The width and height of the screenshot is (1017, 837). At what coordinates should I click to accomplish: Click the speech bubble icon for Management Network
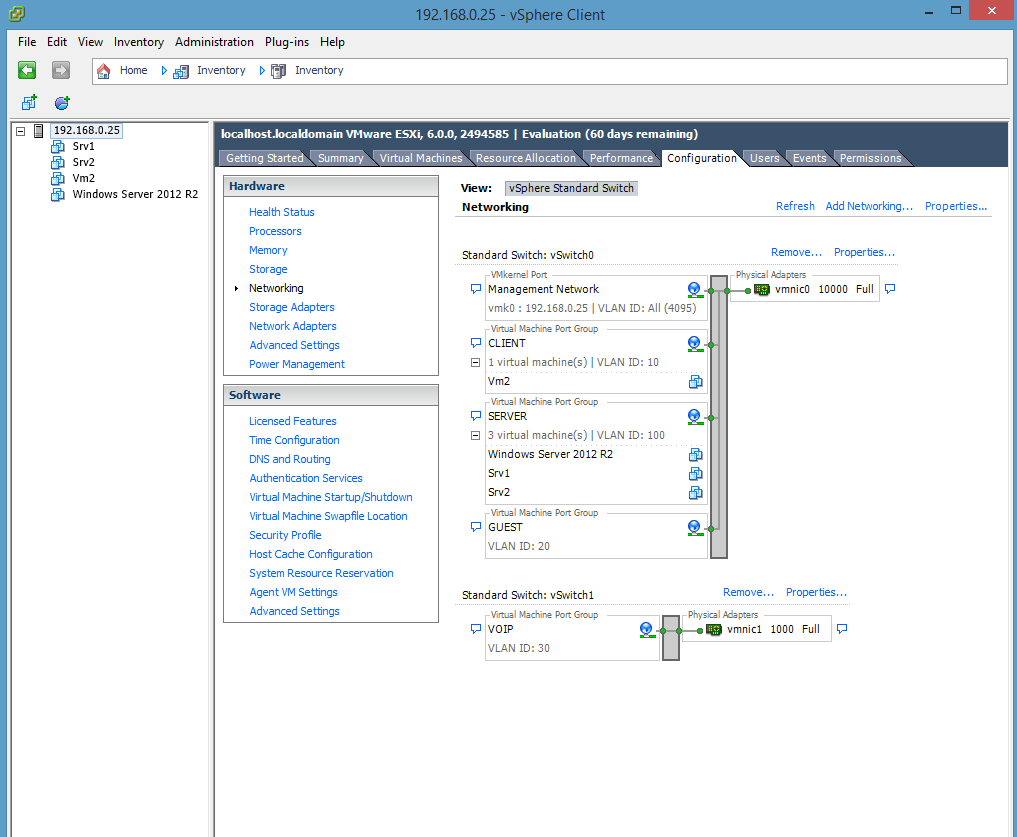[x=475, y=289]
